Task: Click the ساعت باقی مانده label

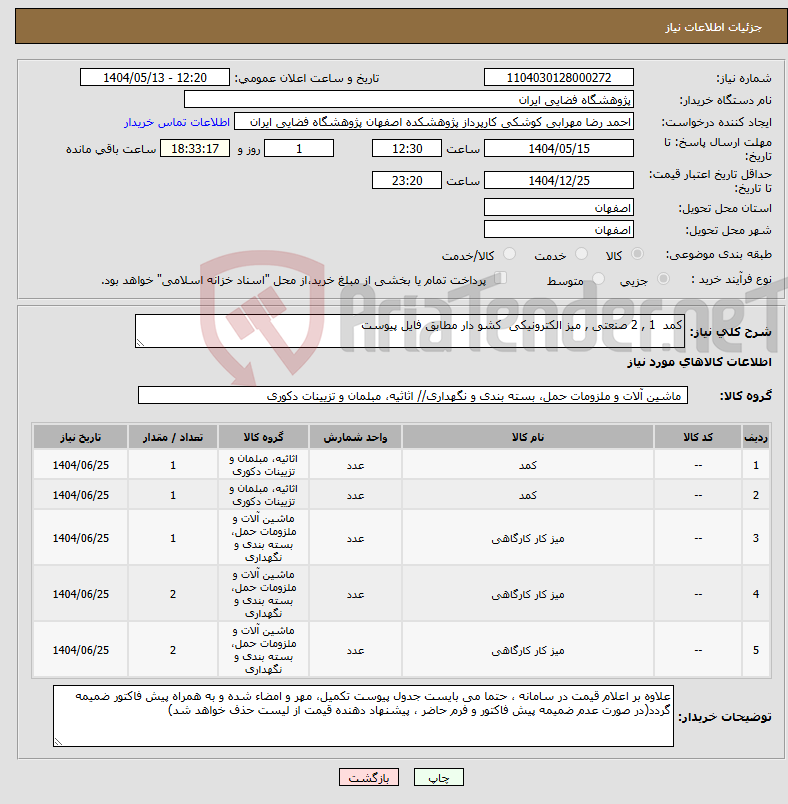Action: (111, 149)
